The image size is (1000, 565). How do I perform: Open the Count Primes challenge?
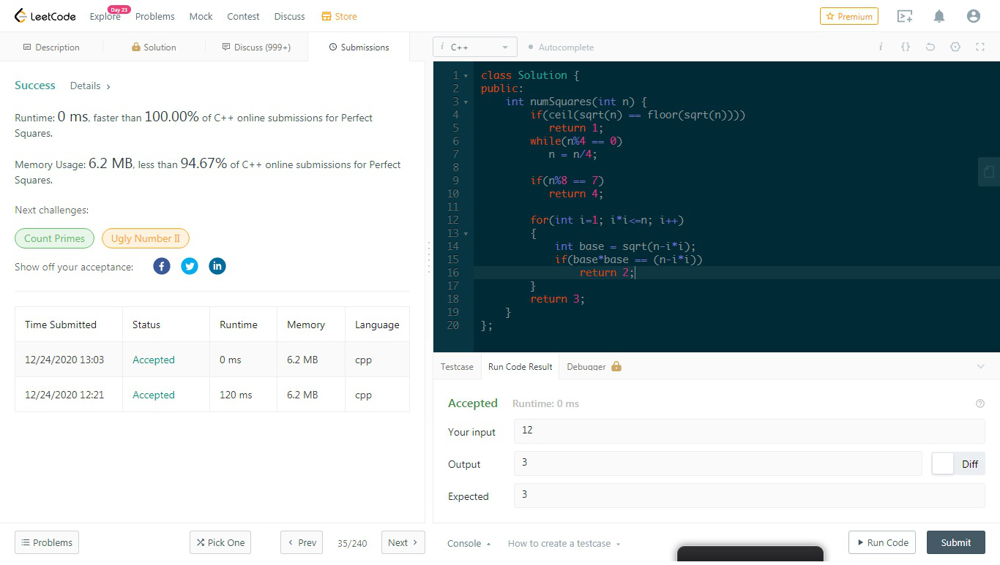coord(54,238)
